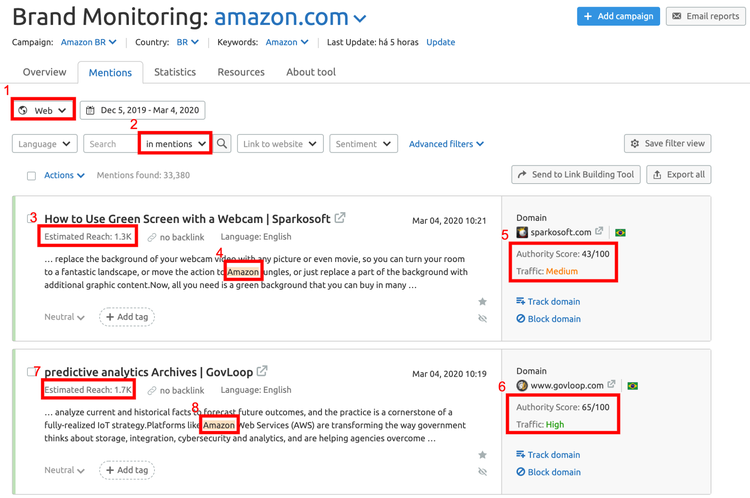Click the sparkosoft.com domain name
Viewport: 750px width, 498px height.
561,232
